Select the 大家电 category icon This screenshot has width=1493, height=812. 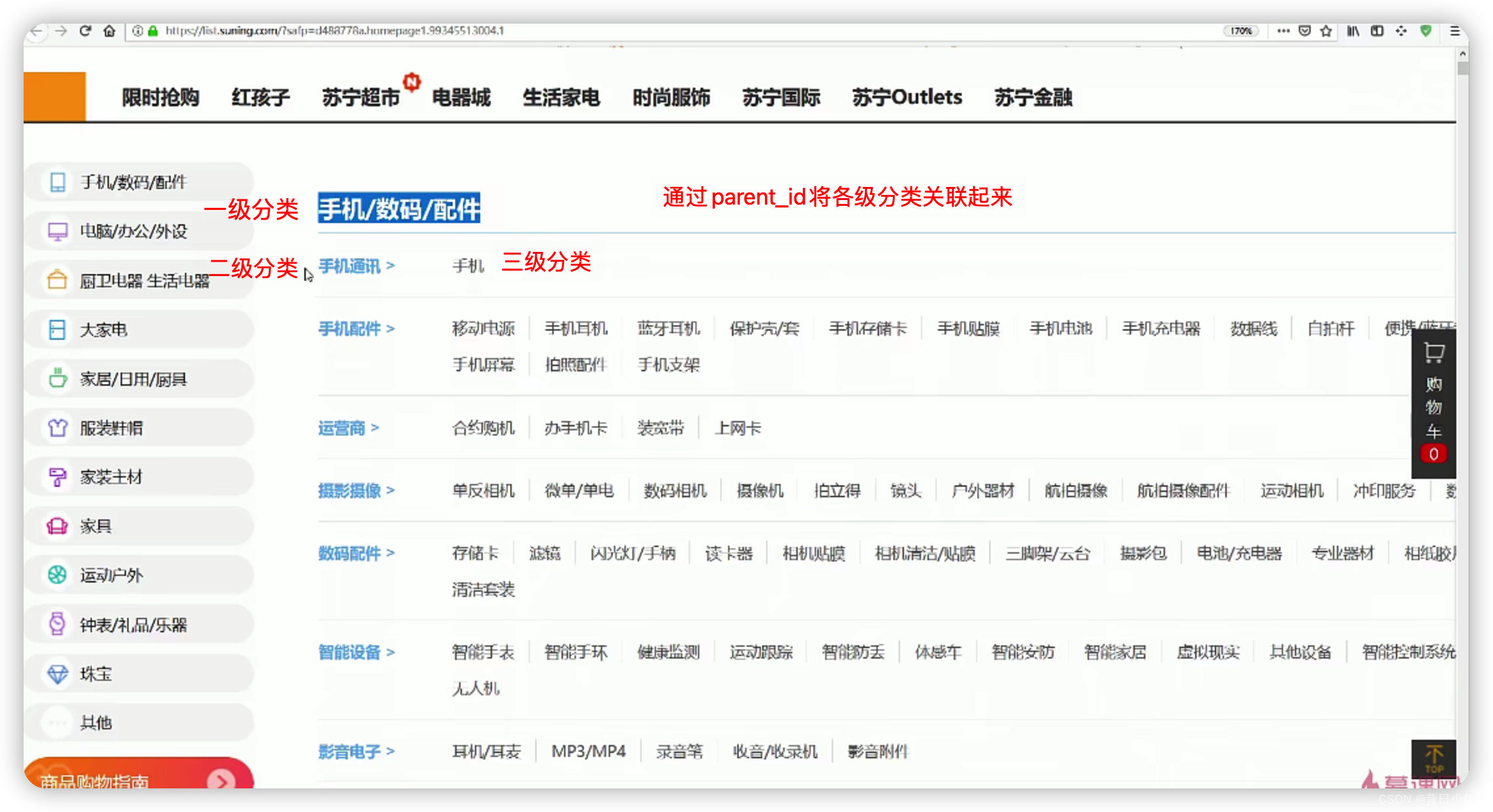click(58, 329)
